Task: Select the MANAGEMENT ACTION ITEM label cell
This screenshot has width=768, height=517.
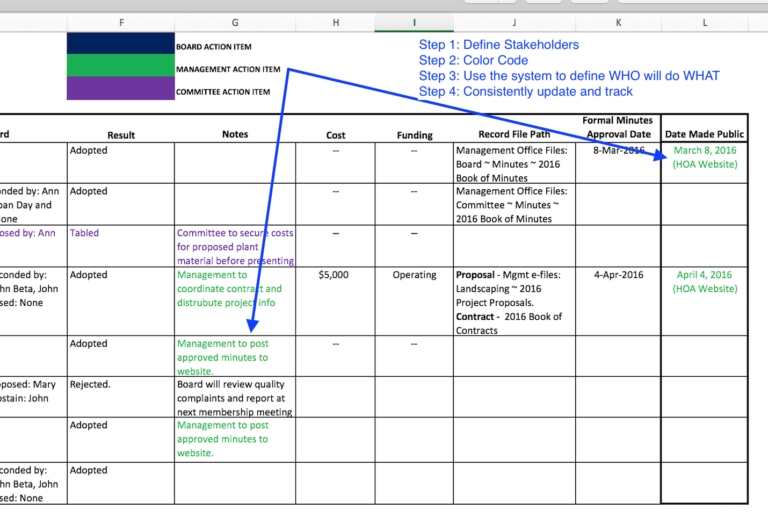Action: (228, 70)
